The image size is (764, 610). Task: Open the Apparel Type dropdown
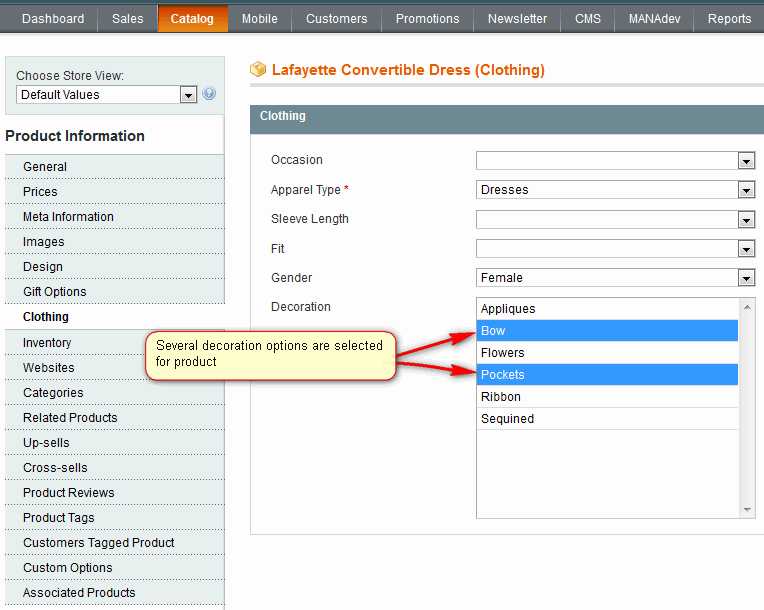614,190
